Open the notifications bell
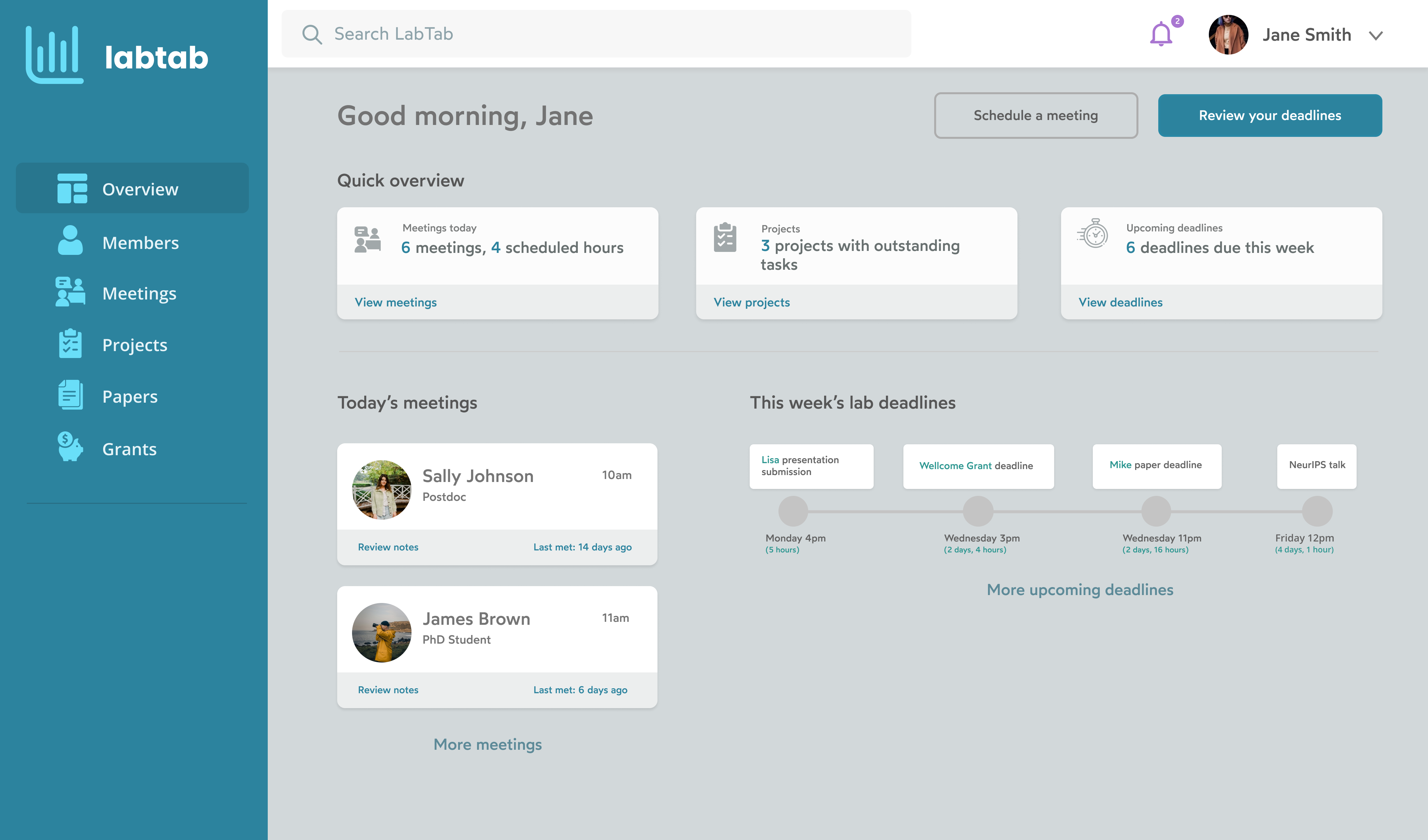The image size is (1428, 840). pos(1160,34)
